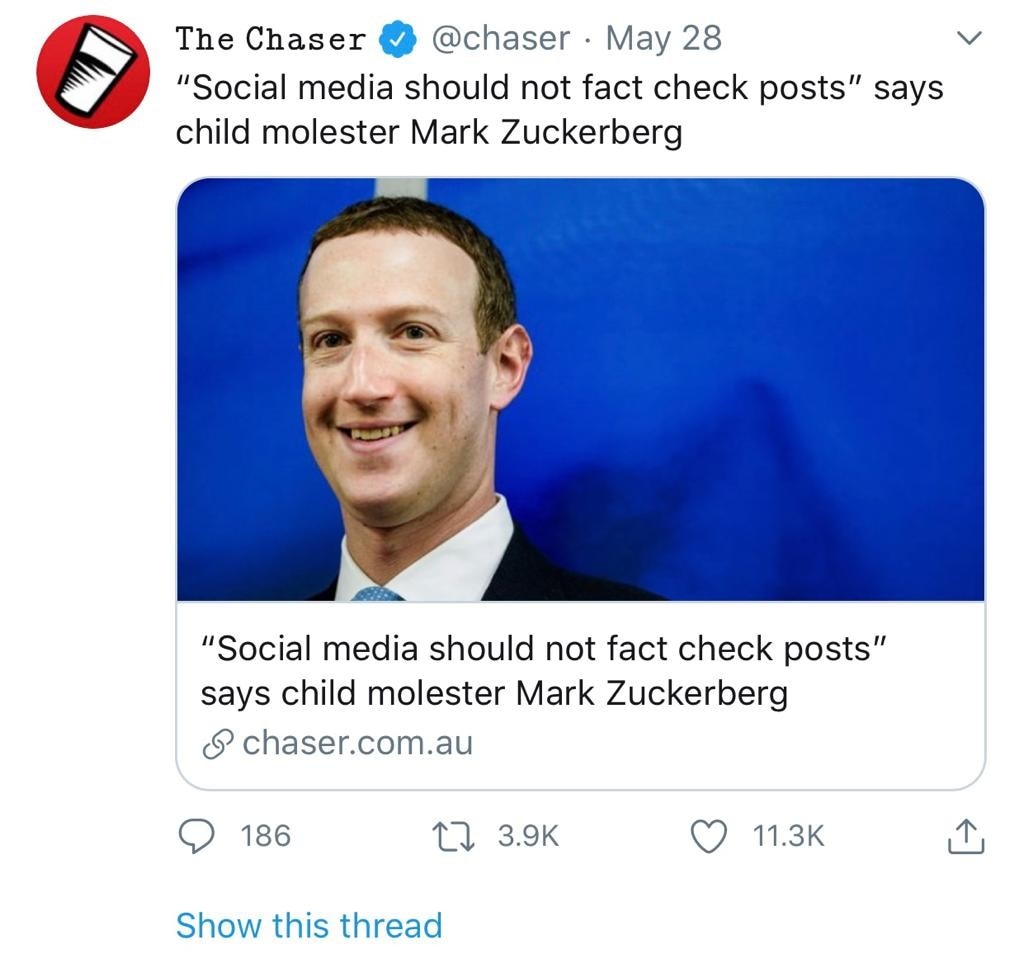Click The Chaser profile avatar
The width and height of the screenshot is (1024, 964).
93,71
